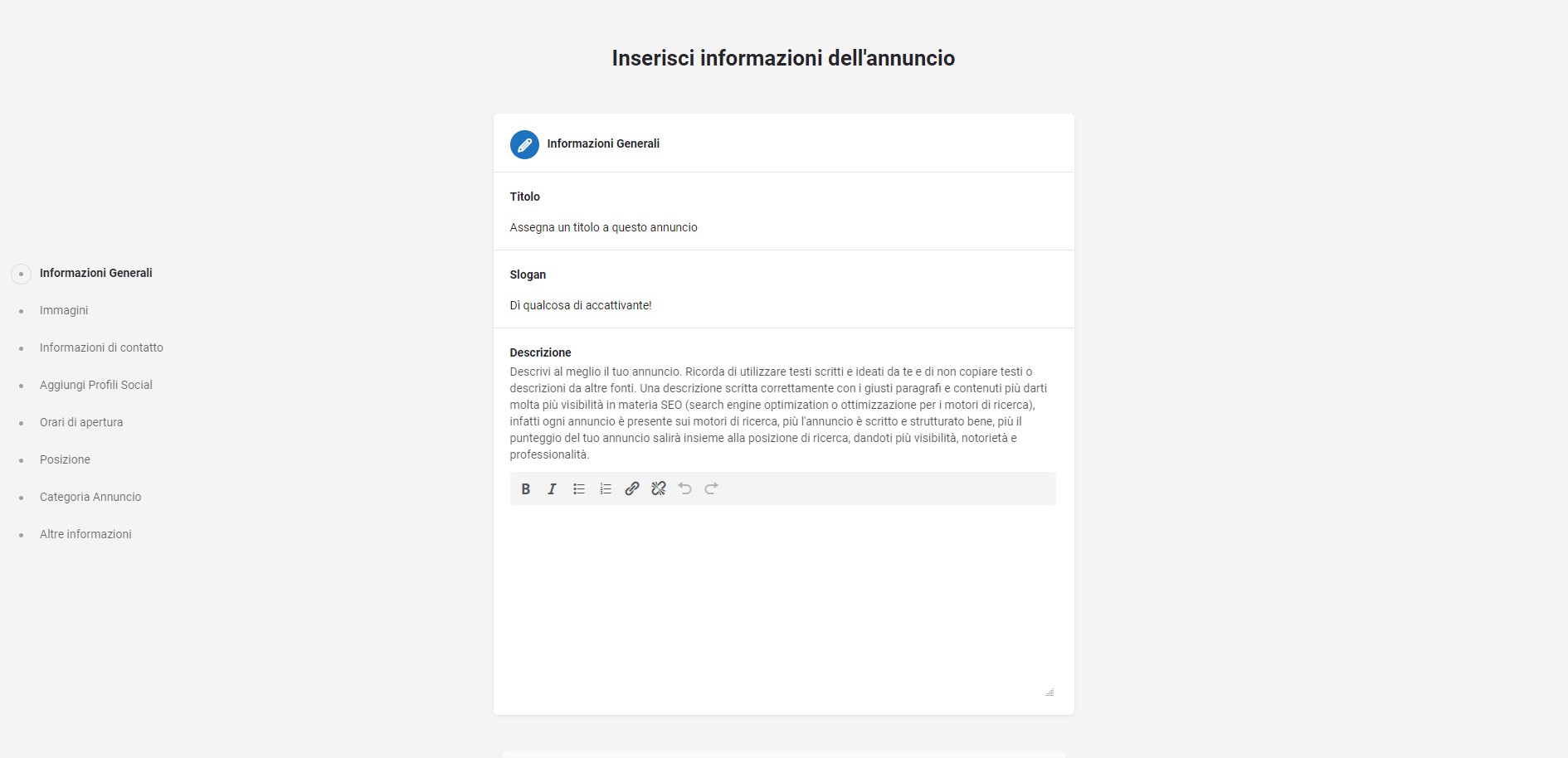Screen dimensions: 1568x758
Task: Go to Informazioni di contatto section
Action: tap(101, 347)
